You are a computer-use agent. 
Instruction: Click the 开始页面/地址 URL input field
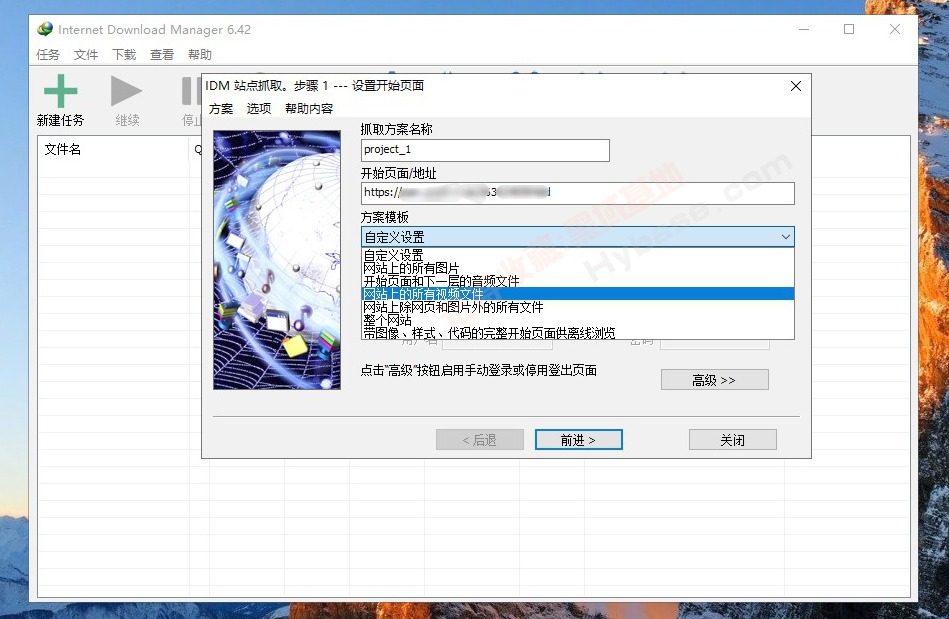577,193
